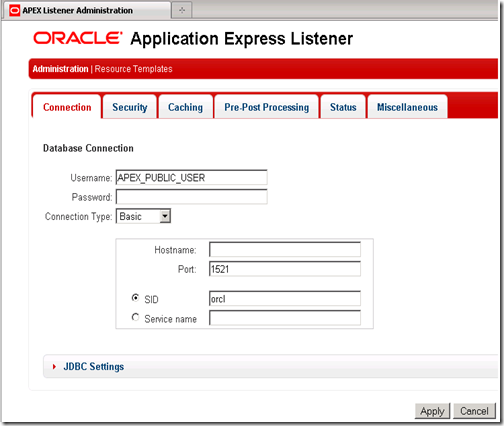504x426 pixels.
Task: Click the Username field containing APEX_PUBLIC_USER
Action: (x=191, y=178)
